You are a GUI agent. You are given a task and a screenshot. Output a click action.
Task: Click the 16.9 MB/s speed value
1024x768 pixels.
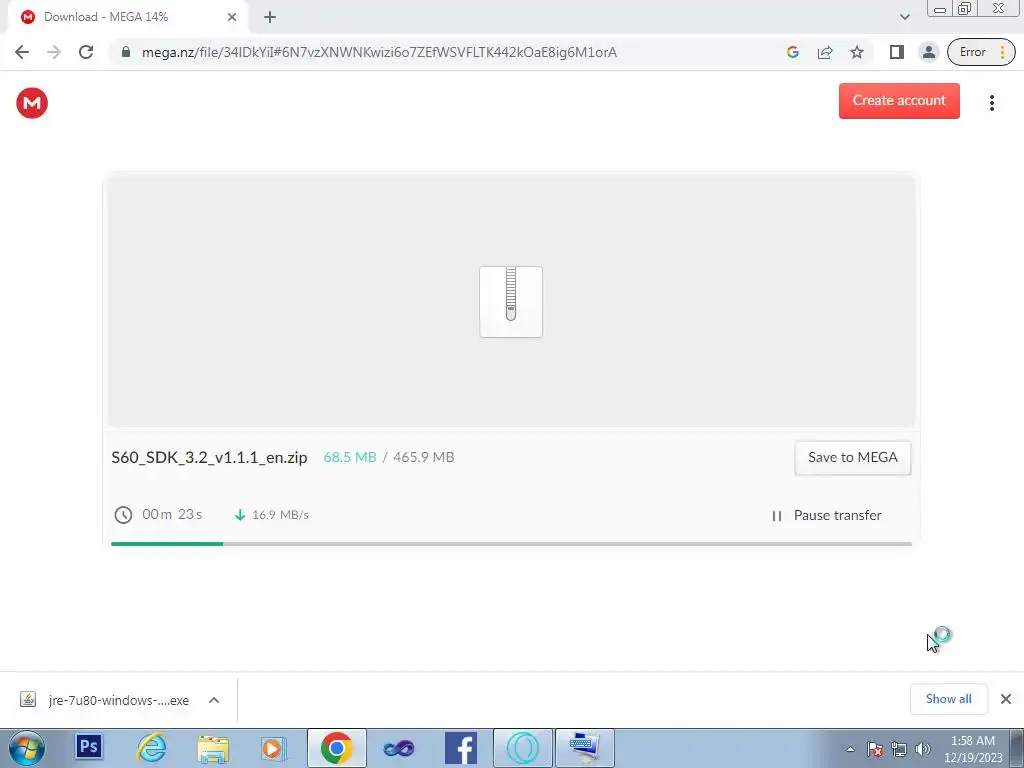[280, 515]
